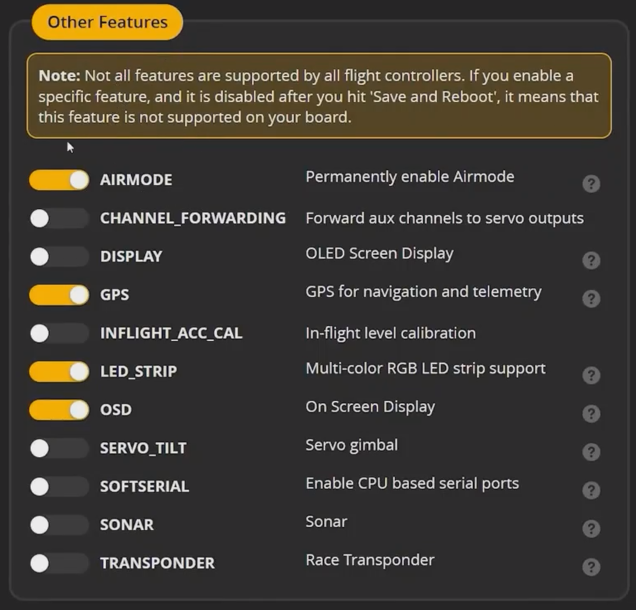Switch off the OSD toggle

tap(59, 410)
